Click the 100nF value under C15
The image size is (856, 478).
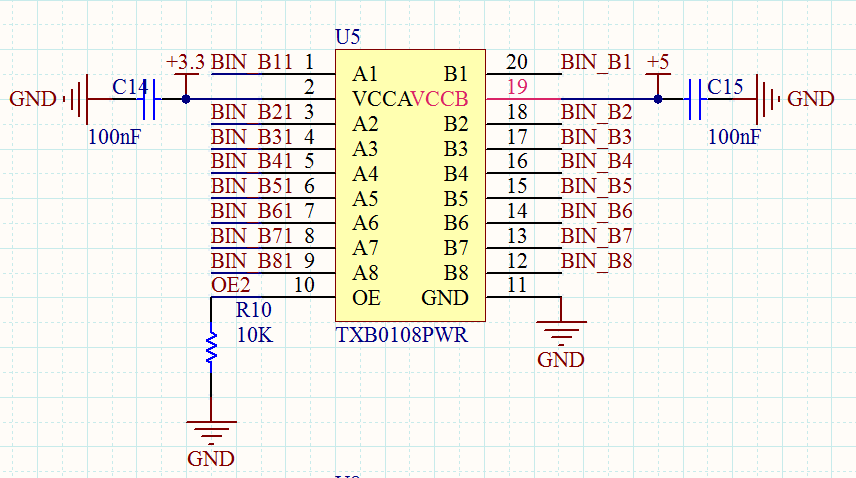click(734, 137)
